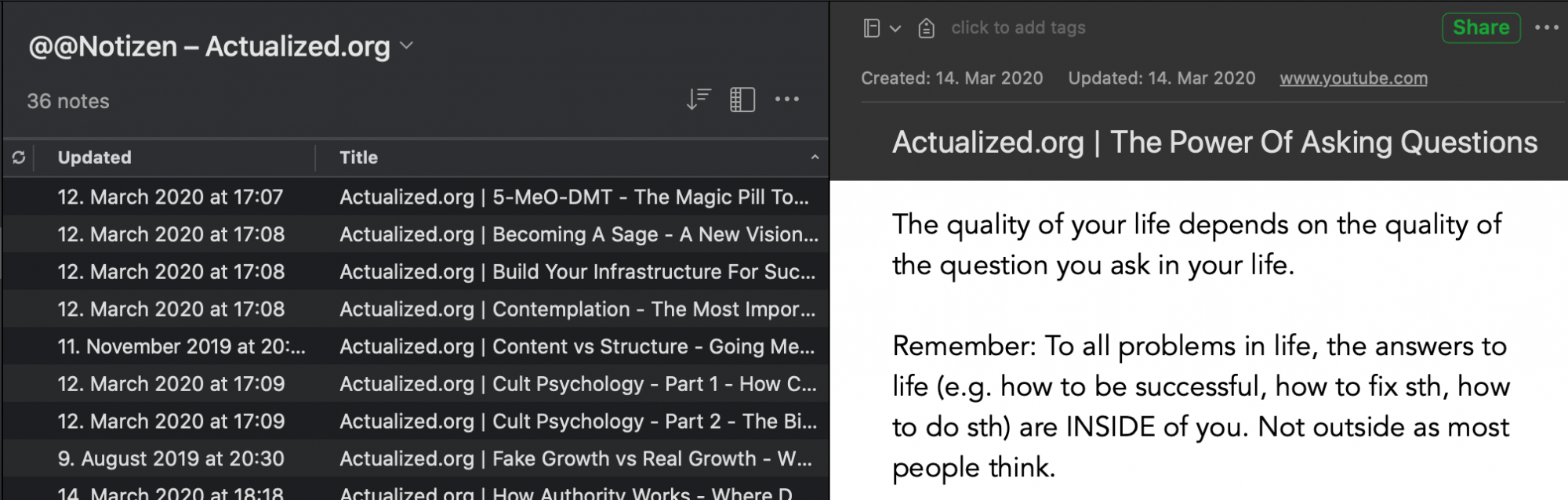Click the '11. November 2019 at 20:...' date cell
The image size is (1568, 500).
181,346
